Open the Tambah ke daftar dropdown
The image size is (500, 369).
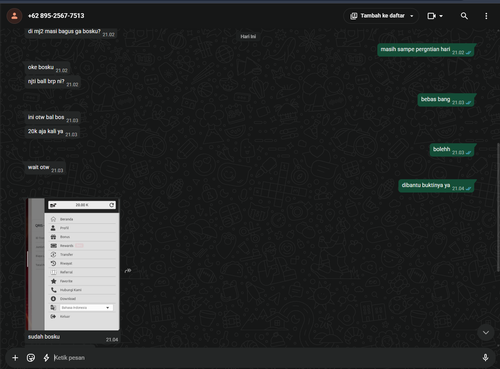pos(381,16)
